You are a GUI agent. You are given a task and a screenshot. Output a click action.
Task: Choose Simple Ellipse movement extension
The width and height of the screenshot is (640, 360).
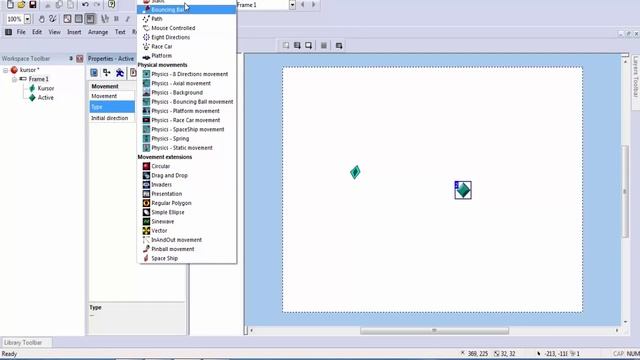coord(187,212)
